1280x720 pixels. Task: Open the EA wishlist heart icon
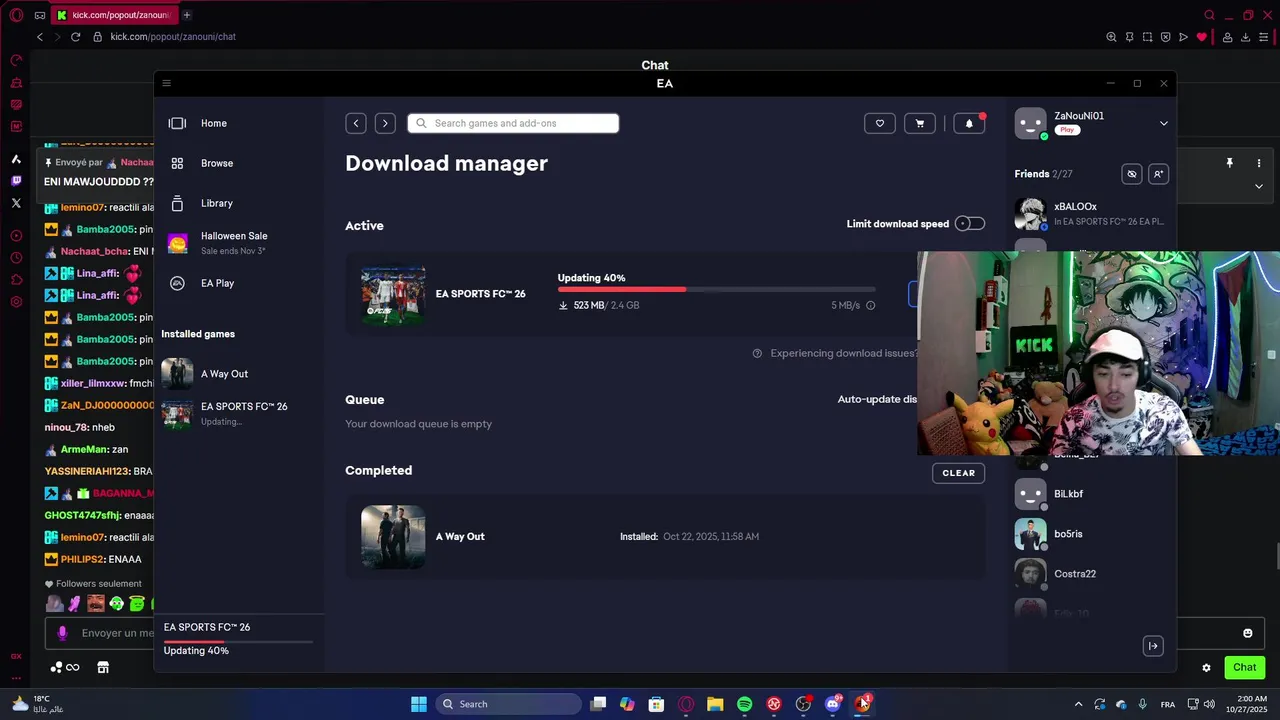pyautogui.click(x=880, y=123)
